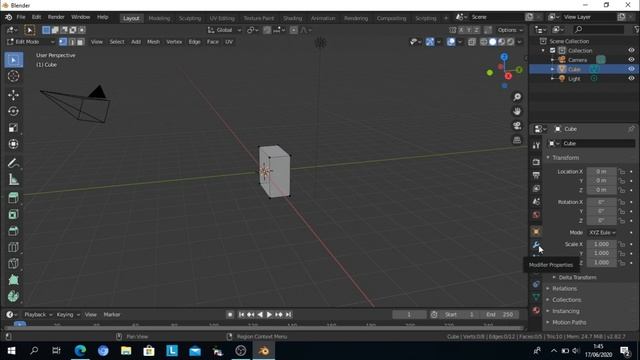This screenshot has width=640, height=360.
Task: Collapse the Transform panel
Action: 565,158
